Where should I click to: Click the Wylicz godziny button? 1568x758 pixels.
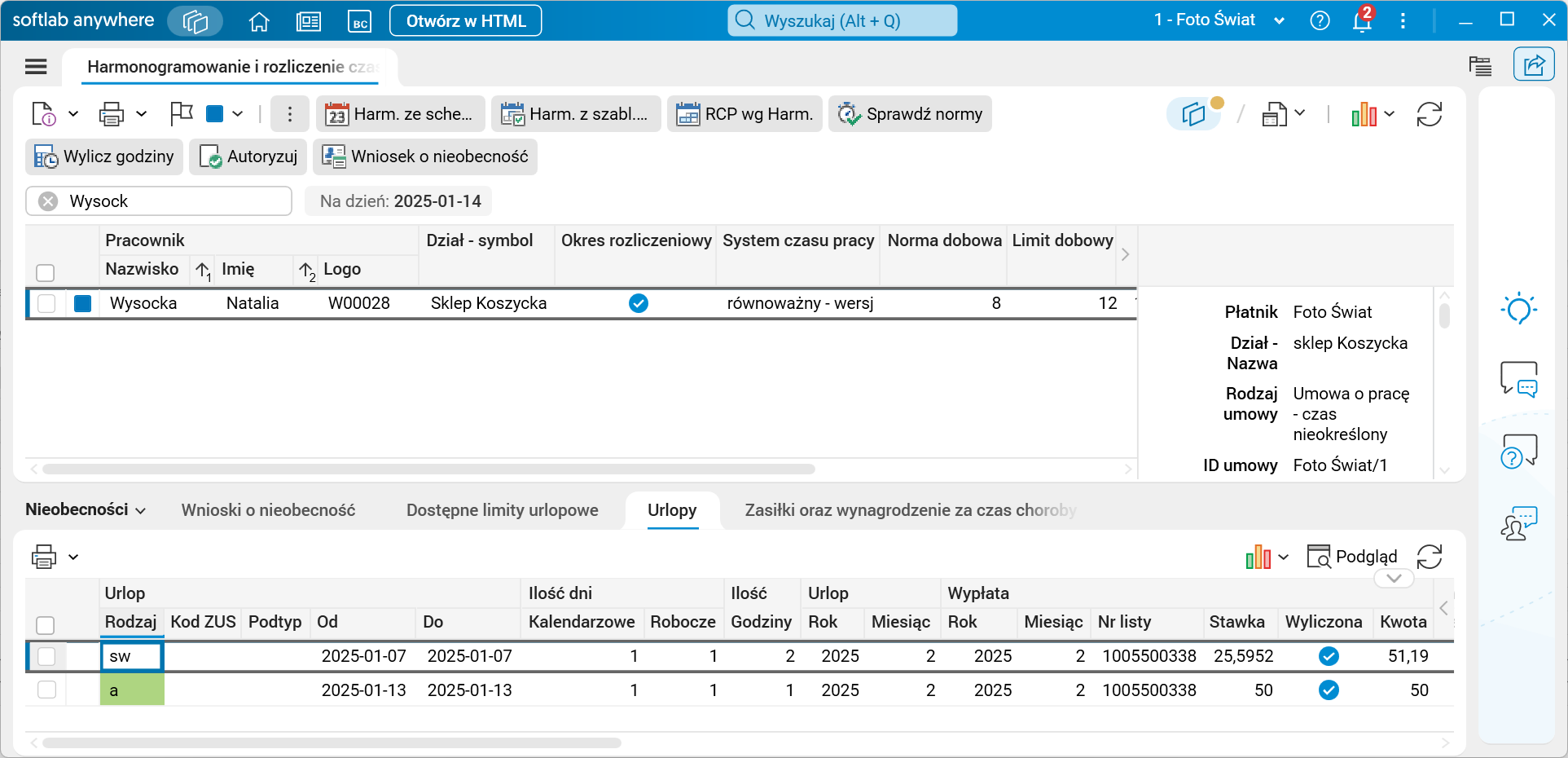(x=104, y=156)
